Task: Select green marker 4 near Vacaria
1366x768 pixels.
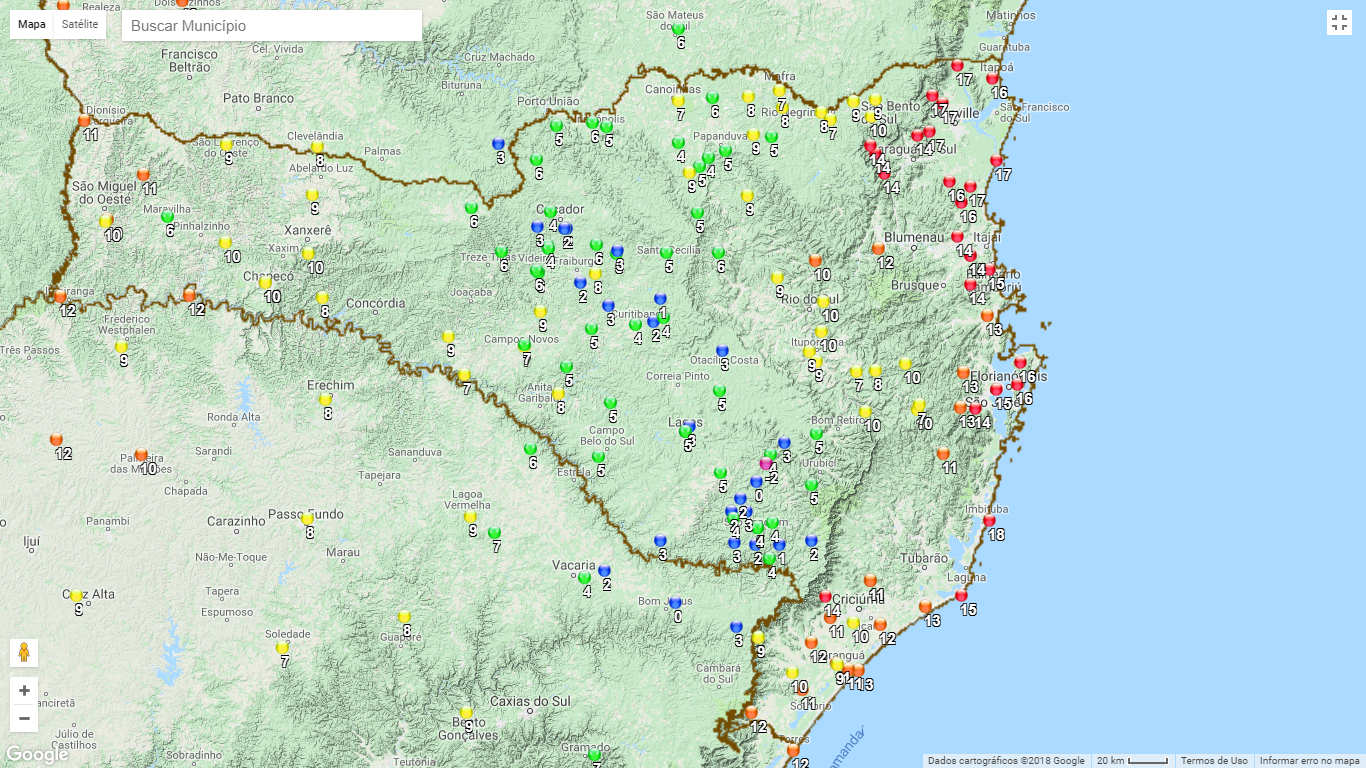Action: pyautogui.click(x=584, y=578)
